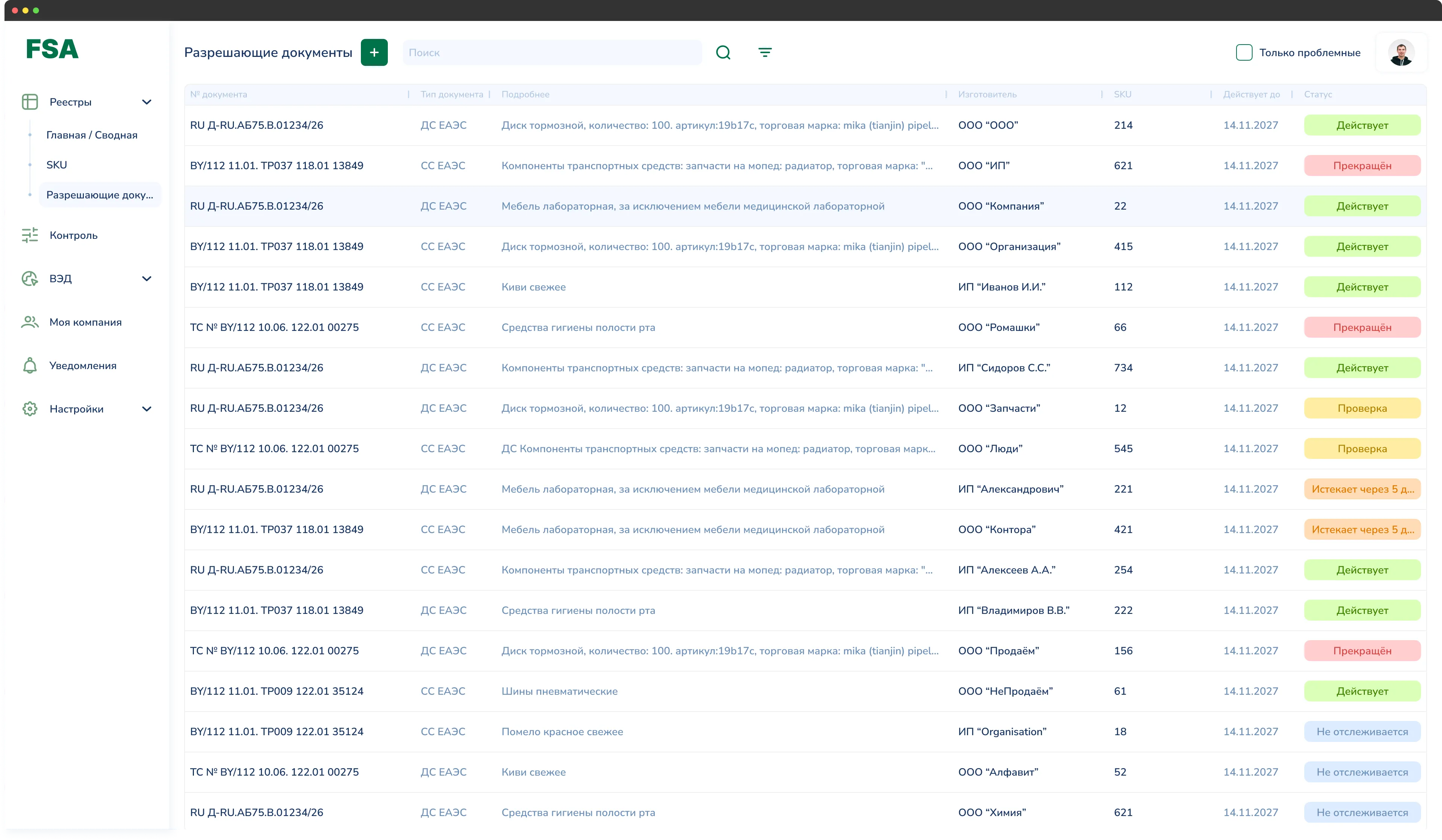The image size is (1442, 840).
Task: Expand the ВЭД section chevron
Action: coord(146,279)
